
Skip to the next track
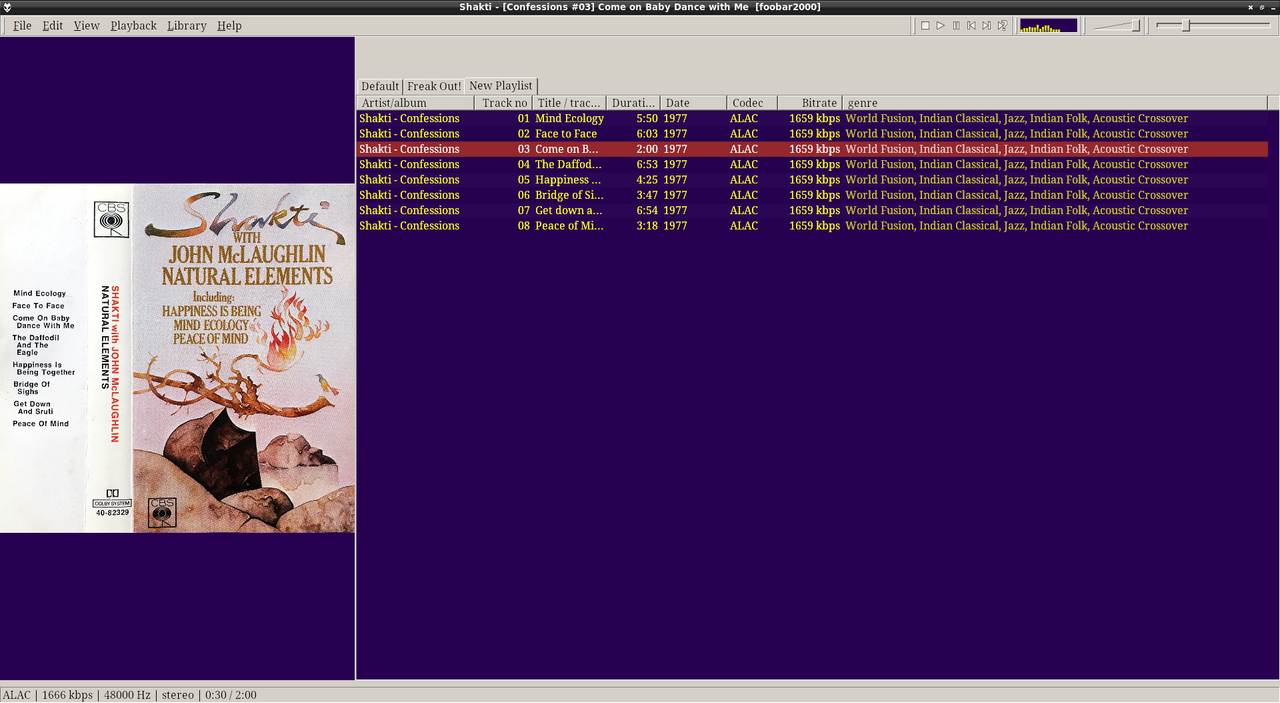(x=986, y=26)
